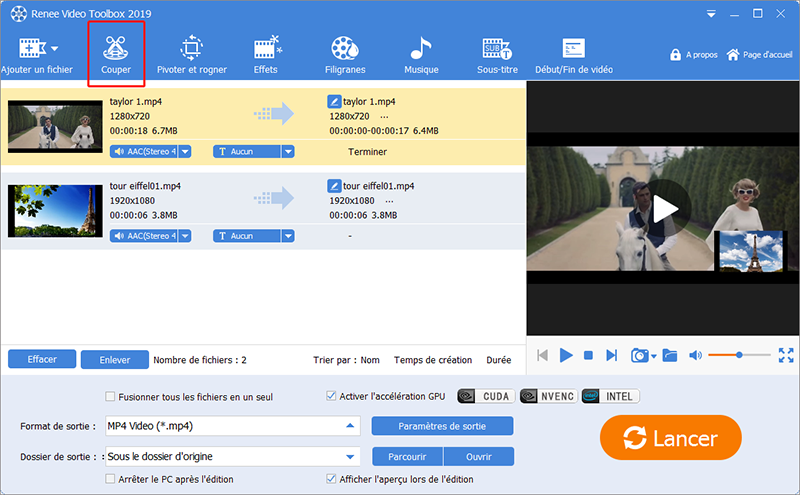This screenshot has width=800, height=495.
Task: Click the Eiffel tower overlay in preview
Action: point(751,251)
